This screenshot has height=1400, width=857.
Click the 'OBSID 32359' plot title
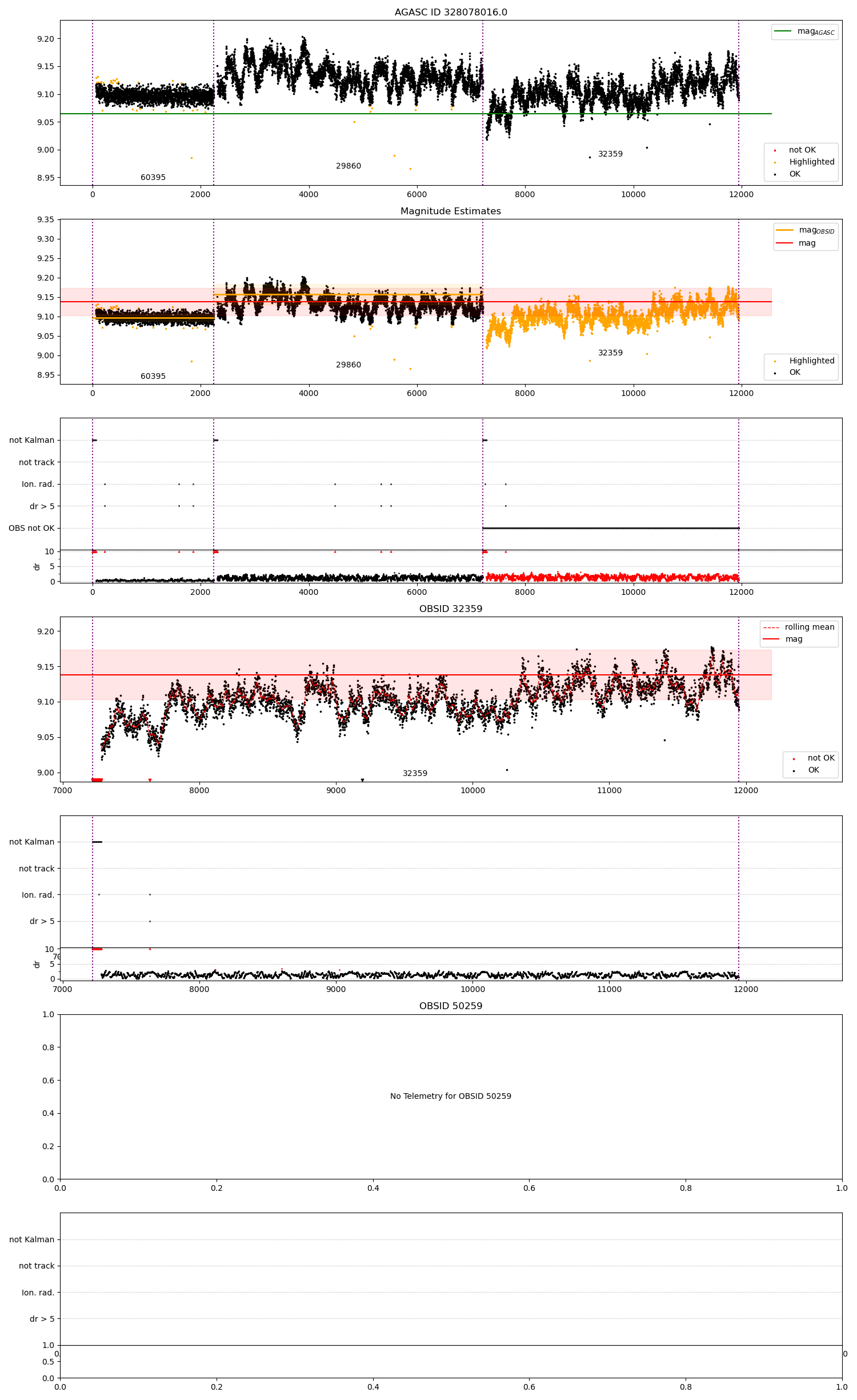point(451,609)
